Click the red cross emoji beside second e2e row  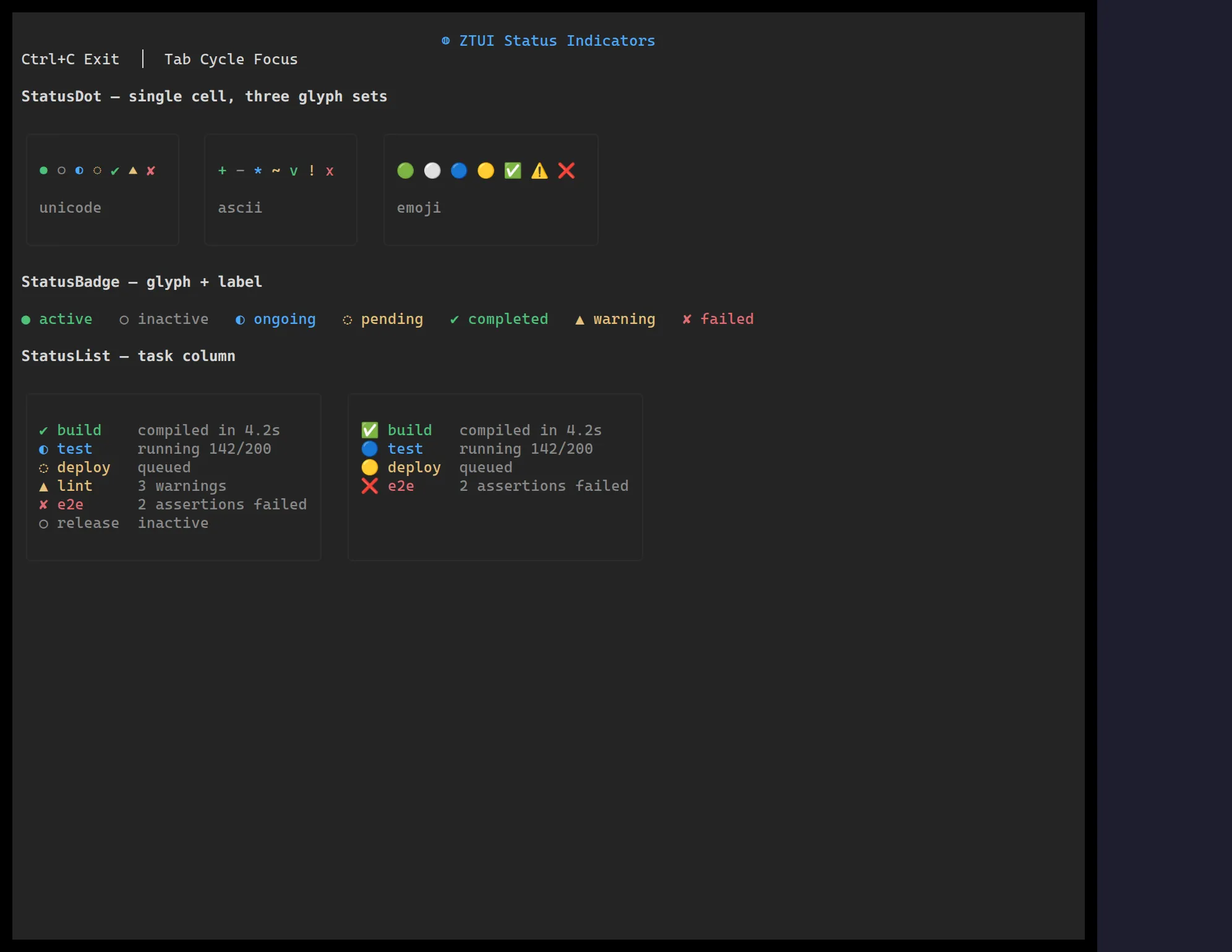coord(370,486)
